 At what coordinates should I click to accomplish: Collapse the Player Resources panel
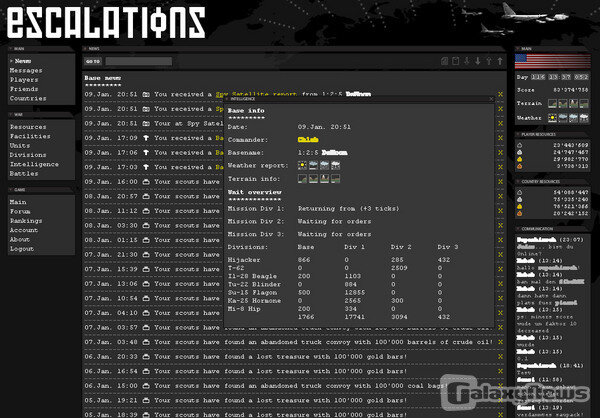518,134
